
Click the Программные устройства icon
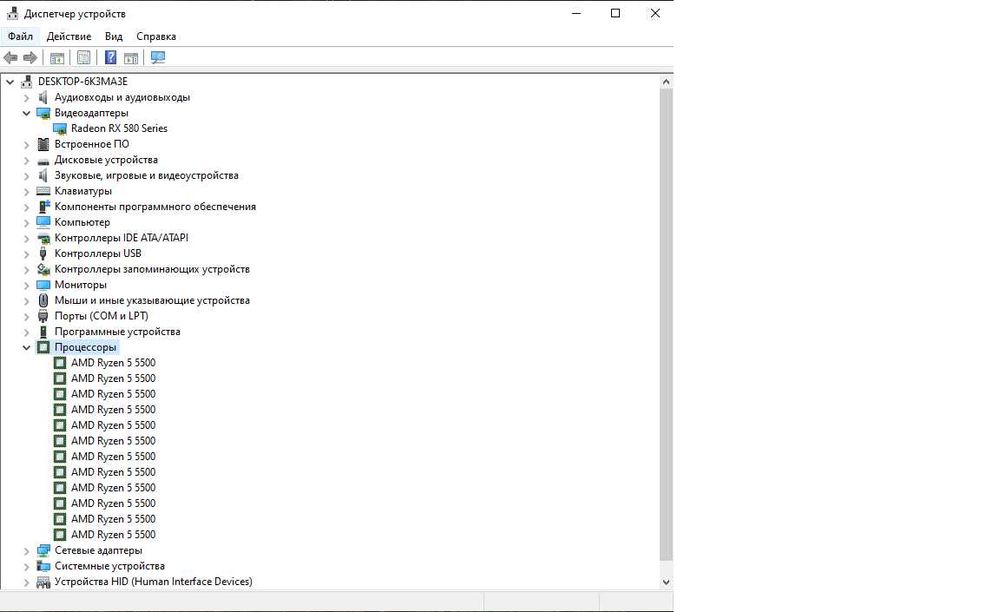pos(43,332)
